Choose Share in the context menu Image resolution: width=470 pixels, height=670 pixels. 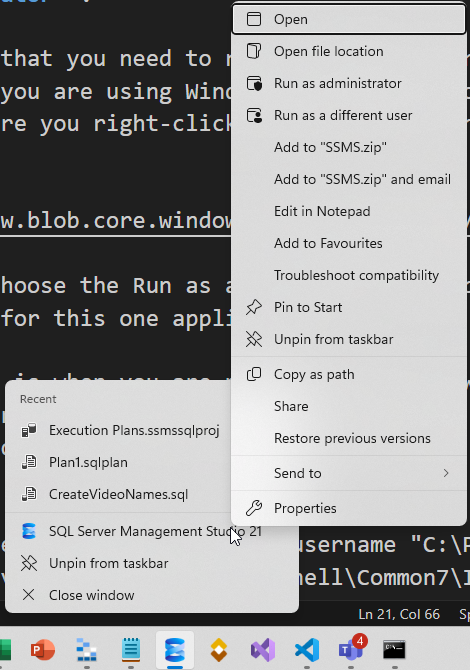(x=349, y=406)
